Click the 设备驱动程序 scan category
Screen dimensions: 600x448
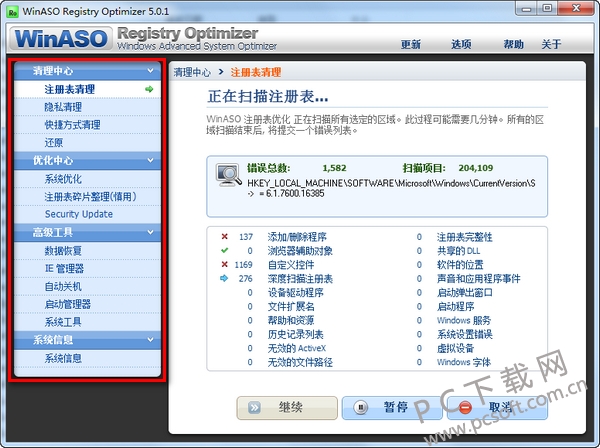(x=295, y=293)
